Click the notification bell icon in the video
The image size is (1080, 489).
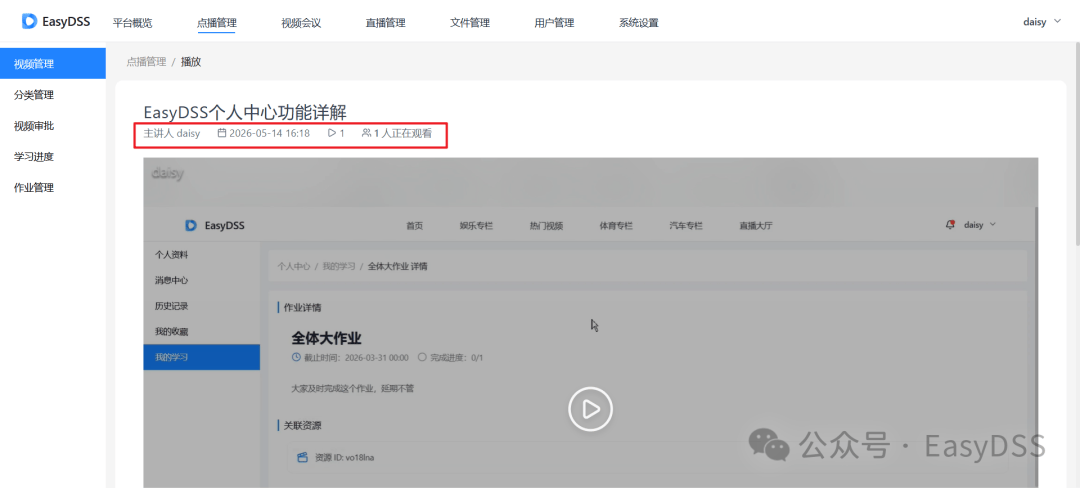(951, 225)
